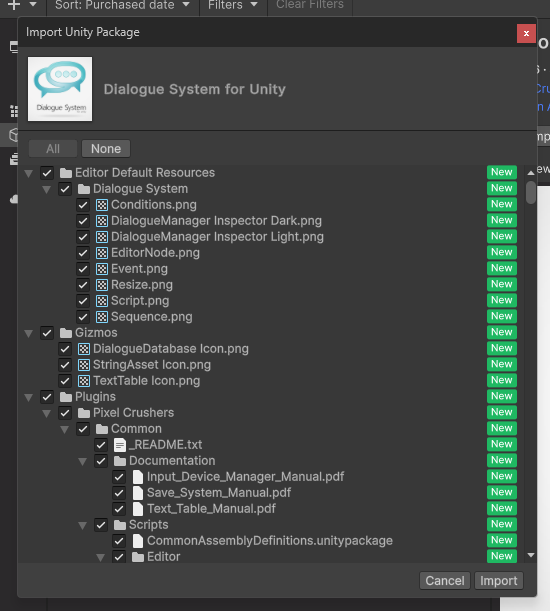The width and height of the screenshot is (550, 611).
Task: Open the Filters dropdown menu
Action: coord(233,5)
